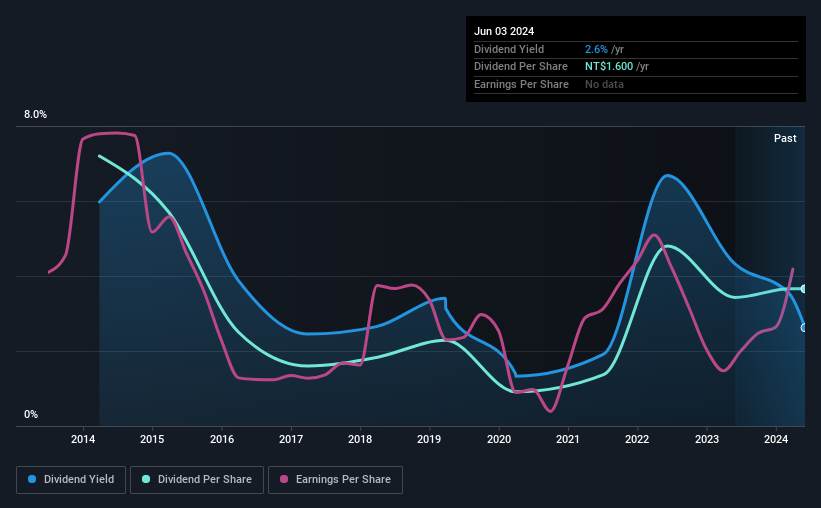Viewport: 821px width, 508px height.
Task: Click the 2015 x-axis label
Action: coord(152,439)
